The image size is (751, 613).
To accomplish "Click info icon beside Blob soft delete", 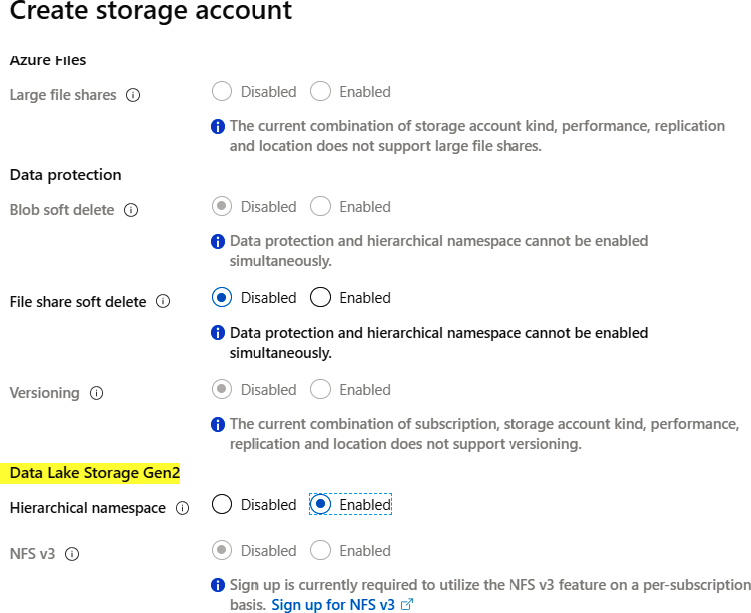I will (131, 211).
